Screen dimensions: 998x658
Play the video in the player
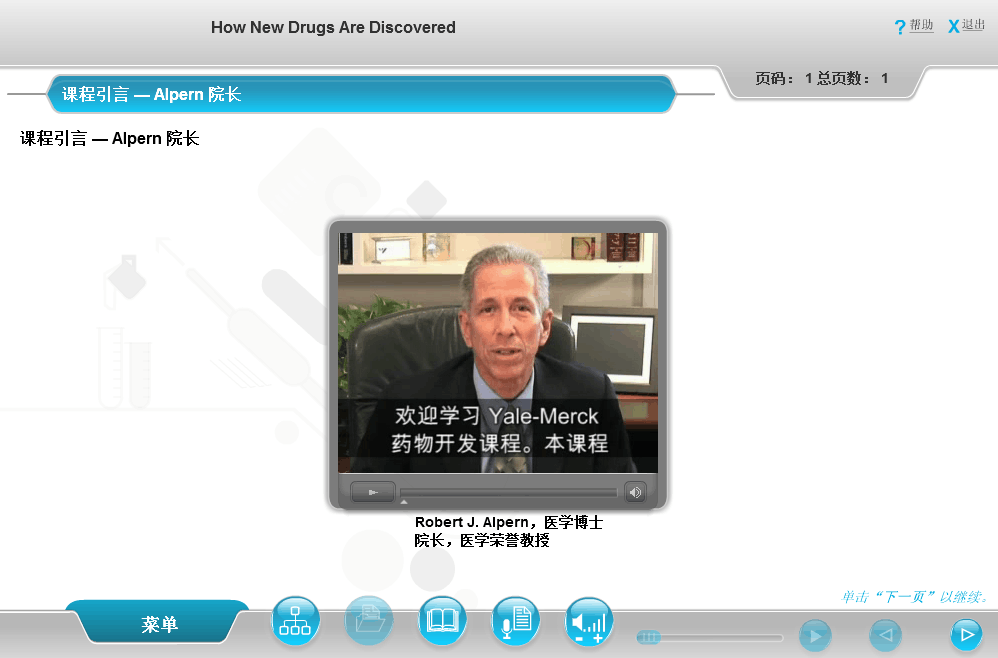373,492
